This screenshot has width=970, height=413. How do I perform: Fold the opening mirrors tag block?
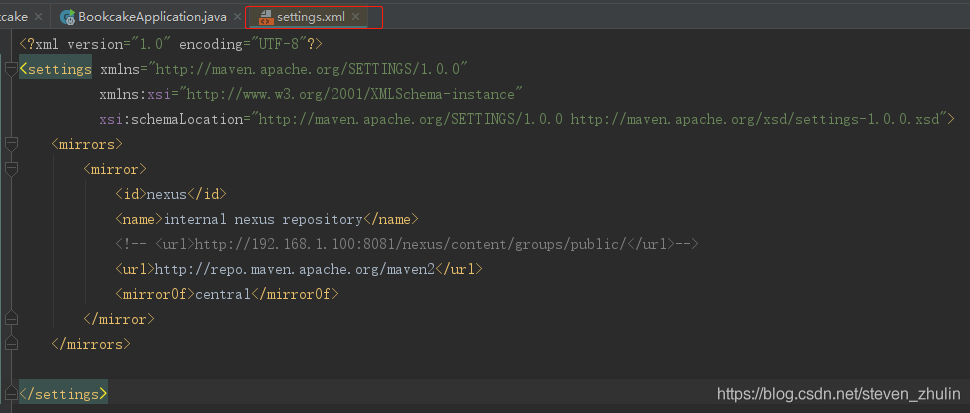point(11,144)
